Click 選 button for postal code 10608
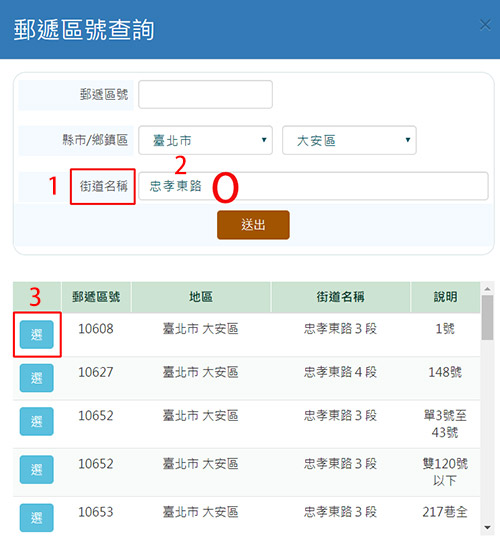500x547 pixels. click(37, 334)
